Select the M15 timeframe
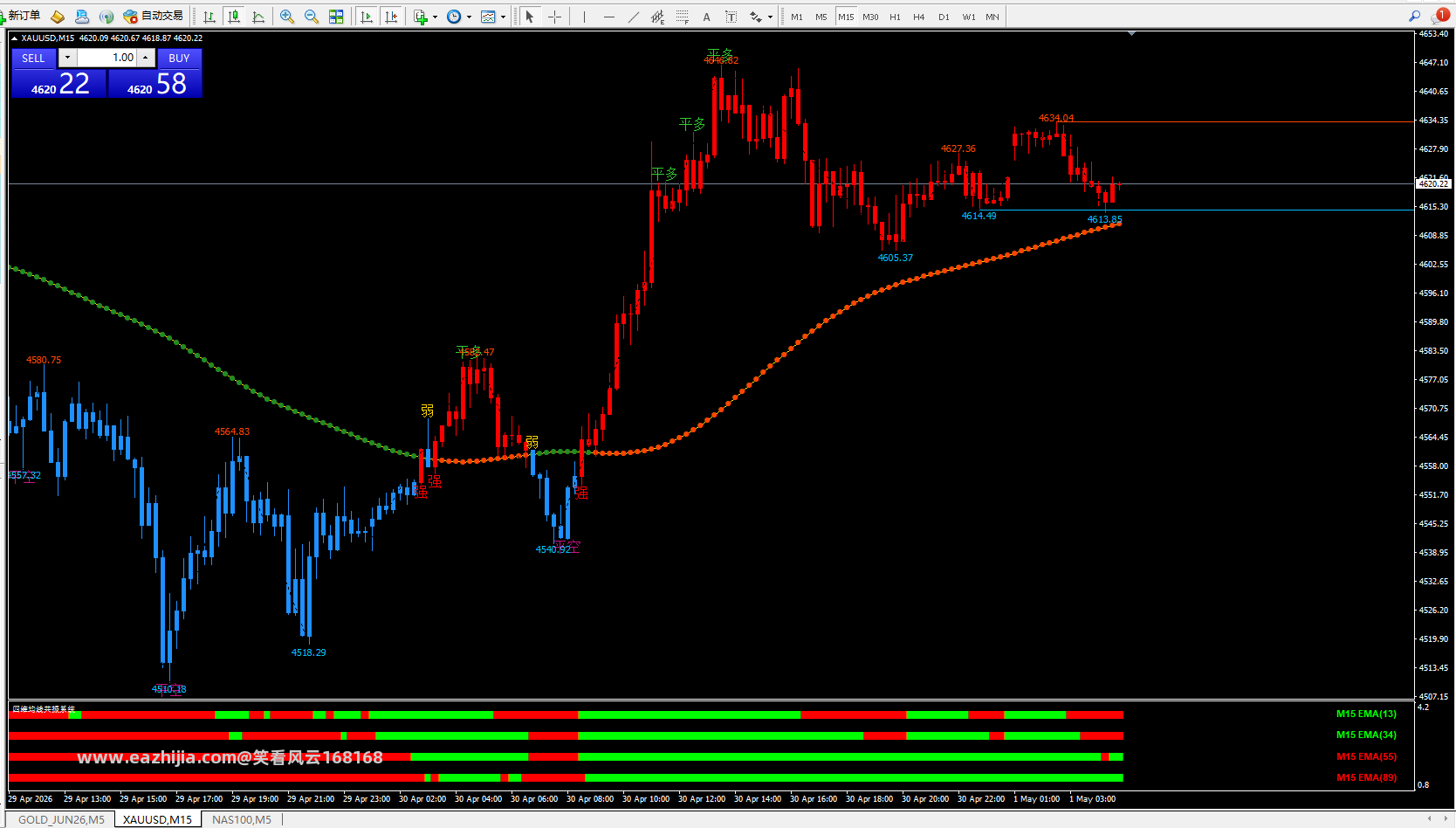Image resolution: width=1456 pixels, height=828 pixels. pyautogui.click(x=846, y=17)
